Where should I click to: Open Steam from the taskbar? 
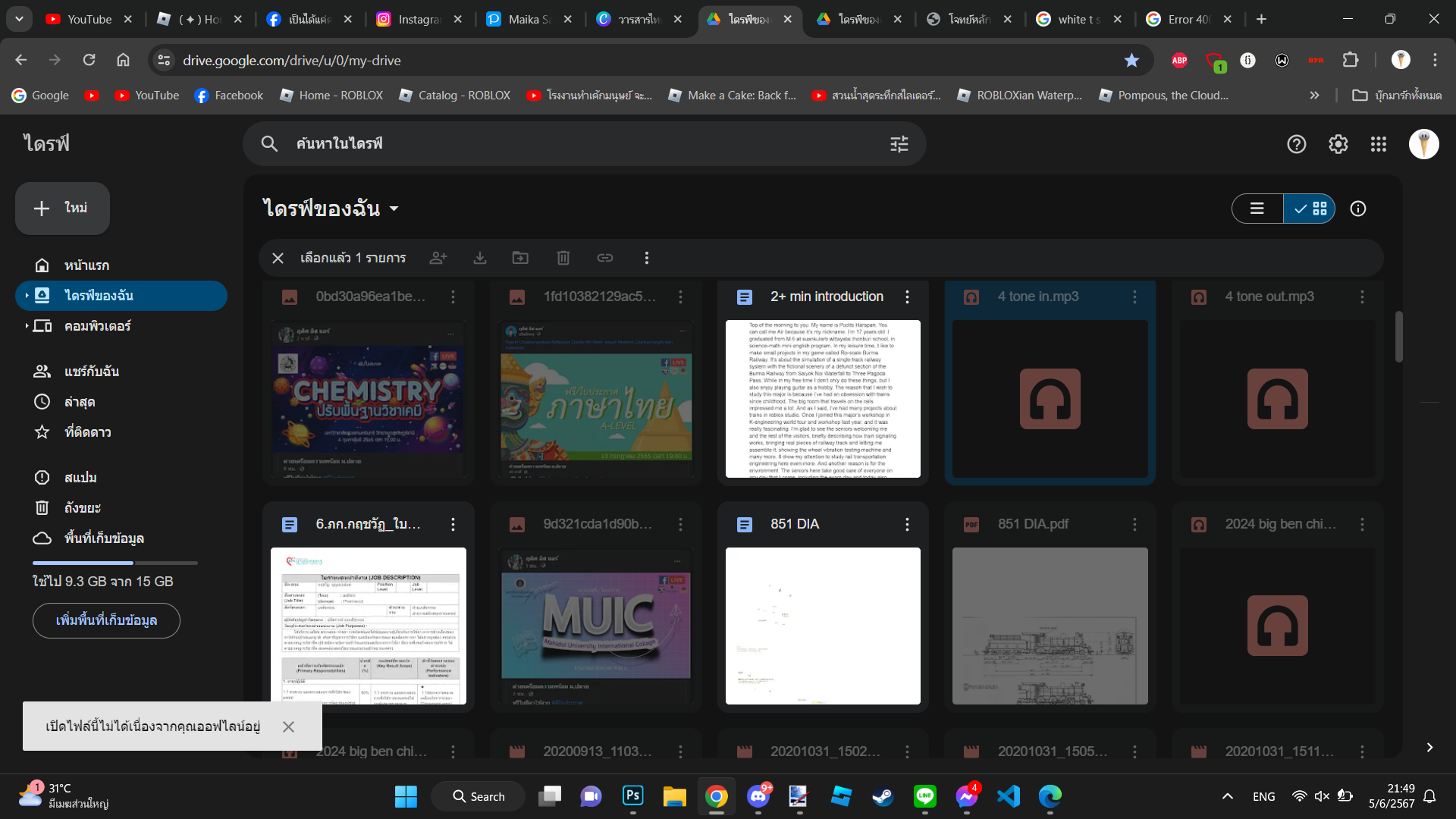pos(883,796)
